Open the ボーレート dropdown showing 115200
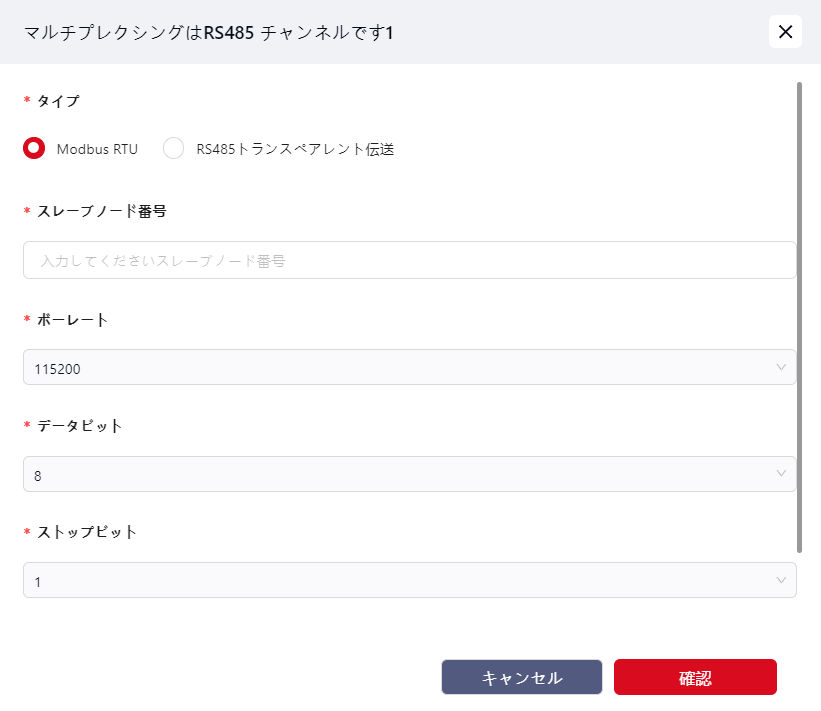 [400, 367]
